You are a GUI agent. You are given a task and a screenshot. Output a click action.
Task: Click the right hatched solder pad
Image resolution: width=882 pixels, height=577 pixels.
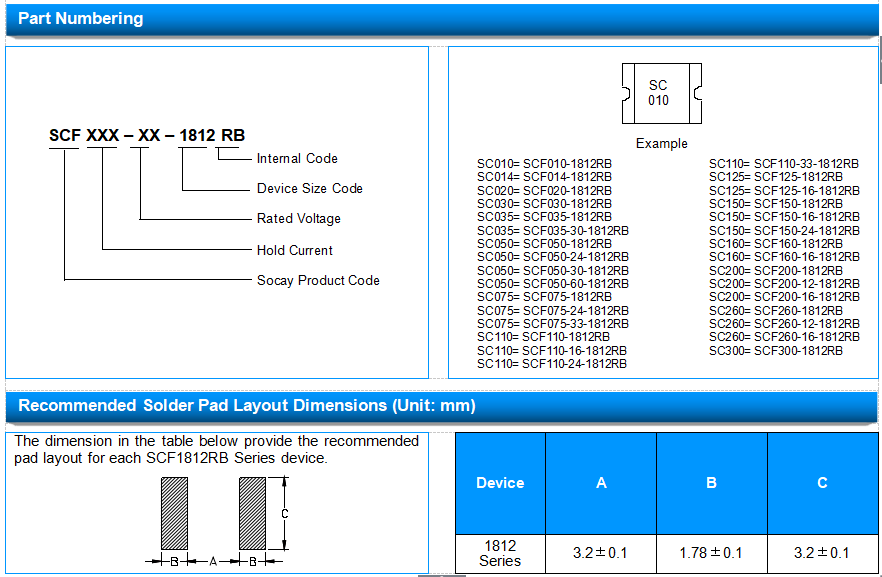[x=253, y=513]
